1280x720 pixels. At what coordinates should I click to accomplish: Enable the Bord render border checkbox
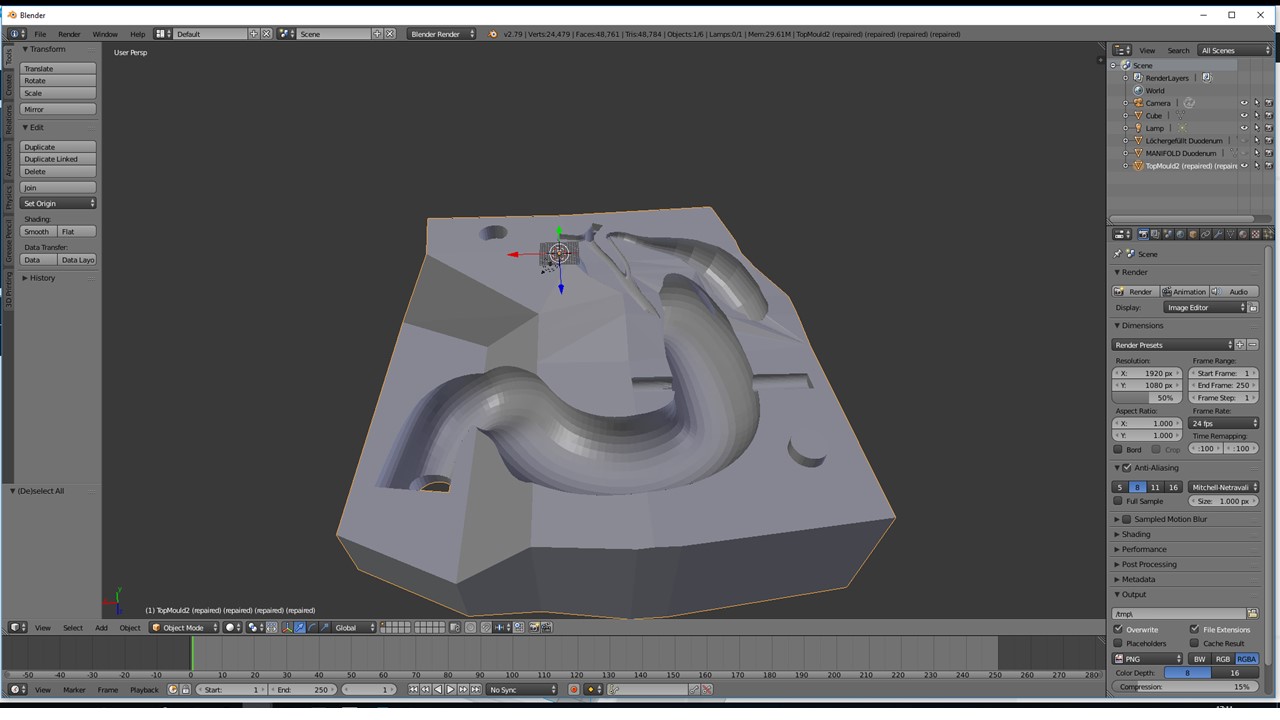(1118, 449)
